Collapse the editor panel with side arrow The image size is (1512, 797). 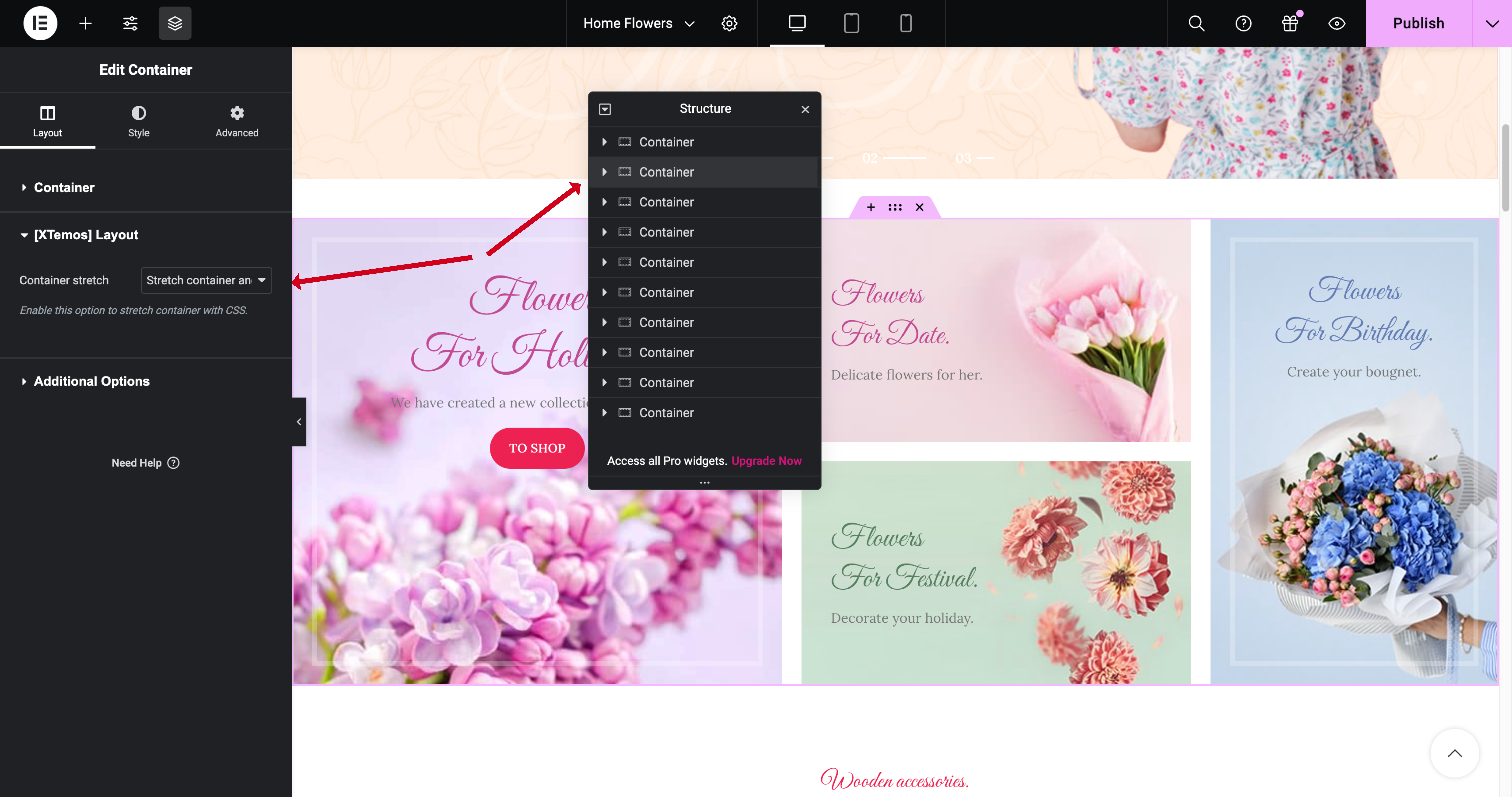tap(299, 422)
